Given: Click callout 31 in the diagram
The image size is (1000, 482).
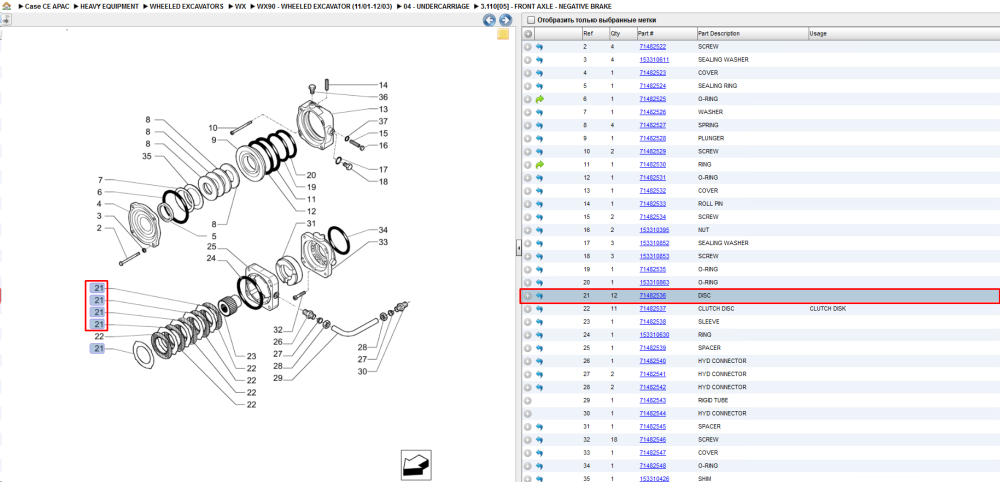Looking at the screenshot, I should (311, 224).
